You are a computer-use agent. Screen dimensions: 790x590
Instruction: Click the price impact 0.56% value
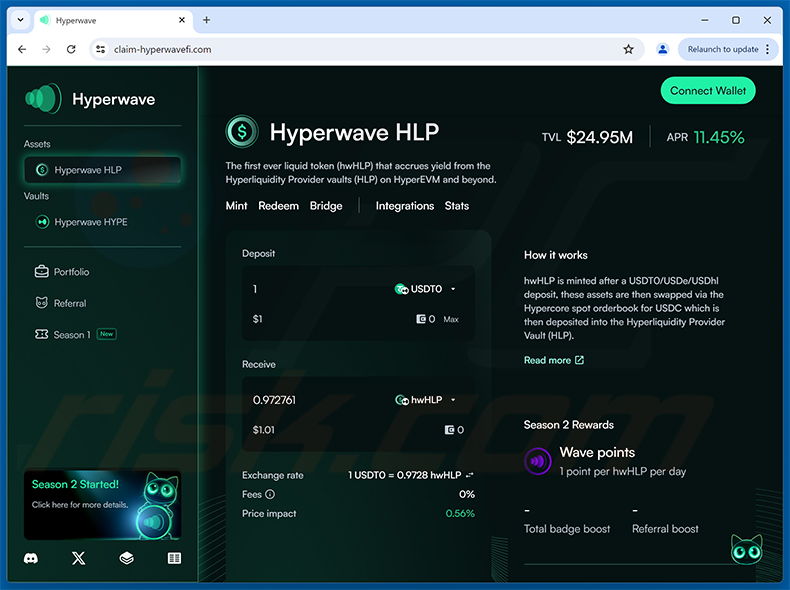click(x=460, y=513)
